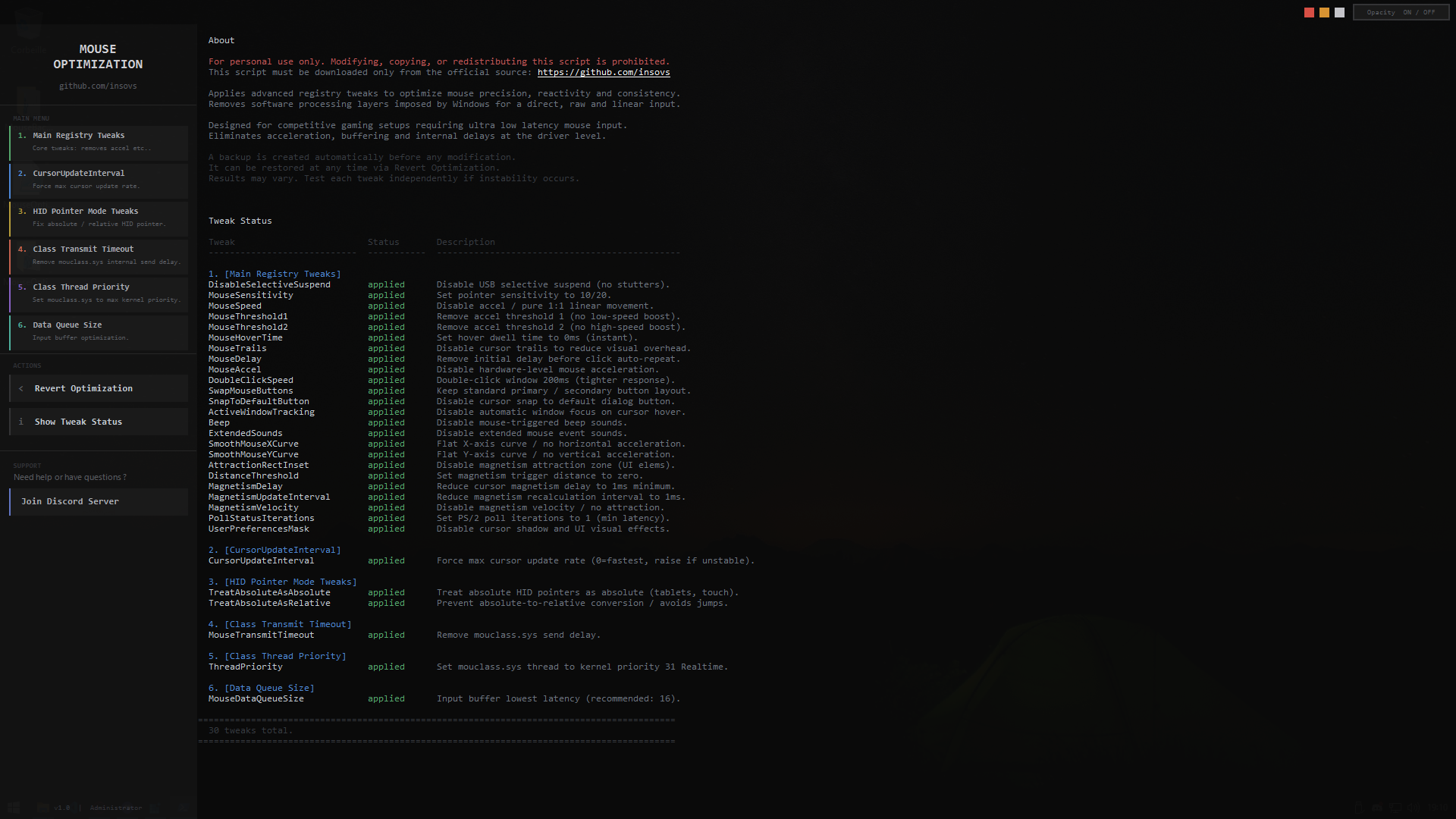
Task: Click the white square in top bar
Action: coord(1339,12)
